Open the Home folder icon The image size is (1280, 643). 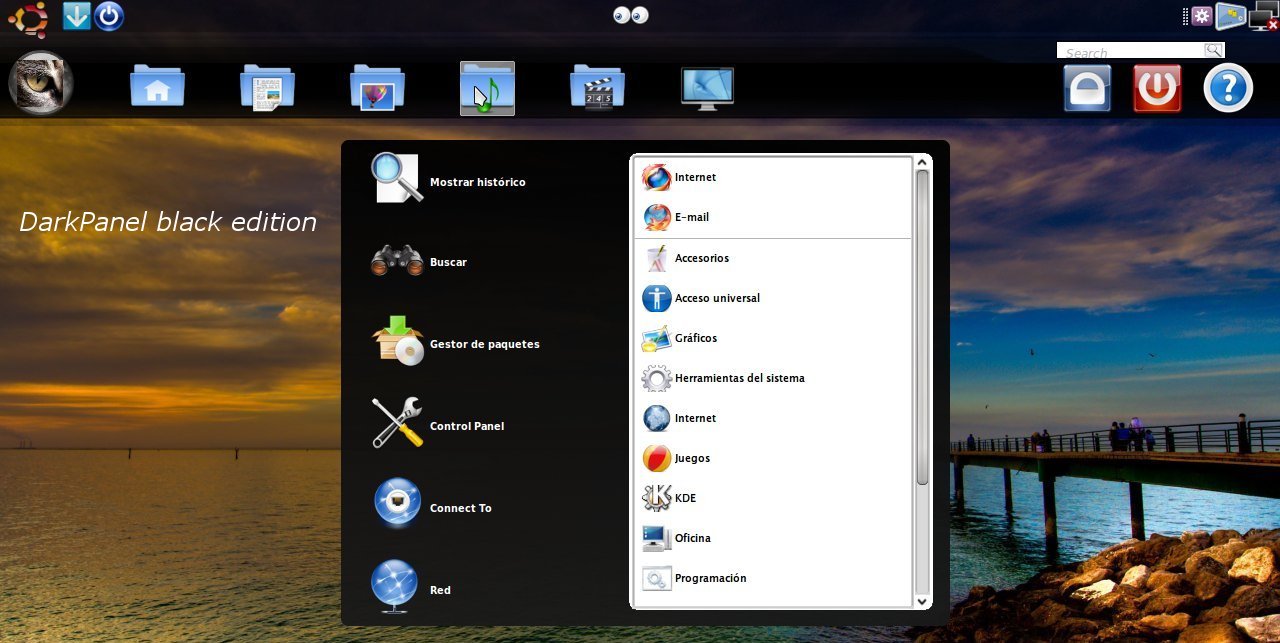(157, 88)
